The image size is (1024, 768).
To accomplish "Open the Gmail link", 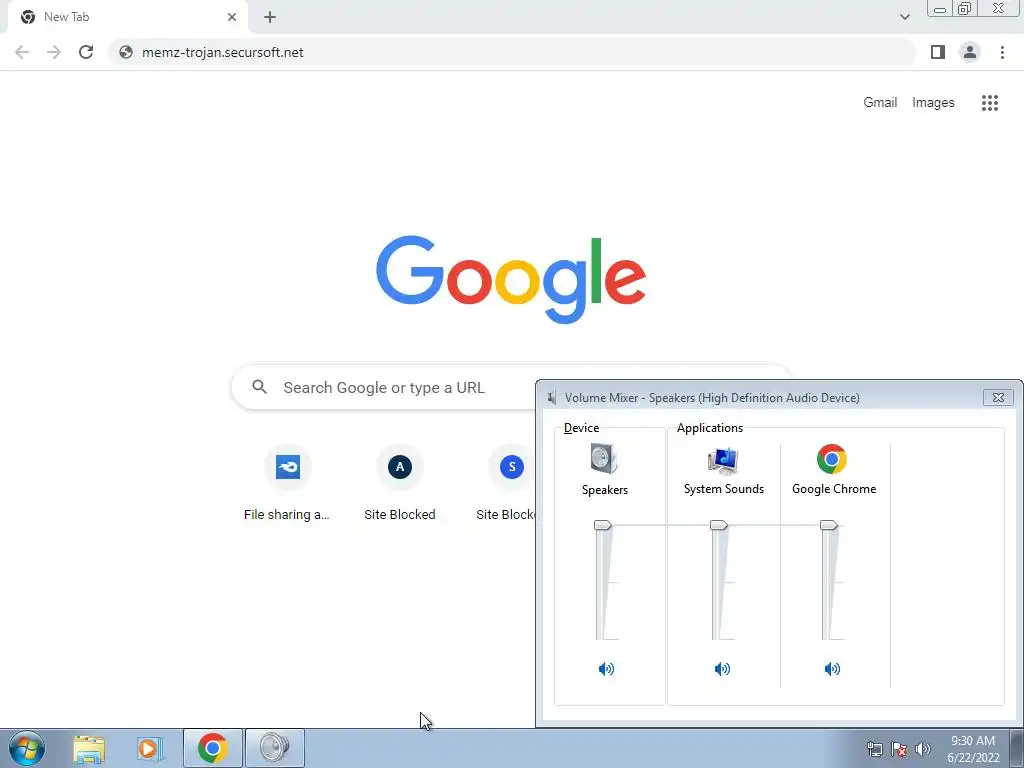I will (x=880, y=103).
